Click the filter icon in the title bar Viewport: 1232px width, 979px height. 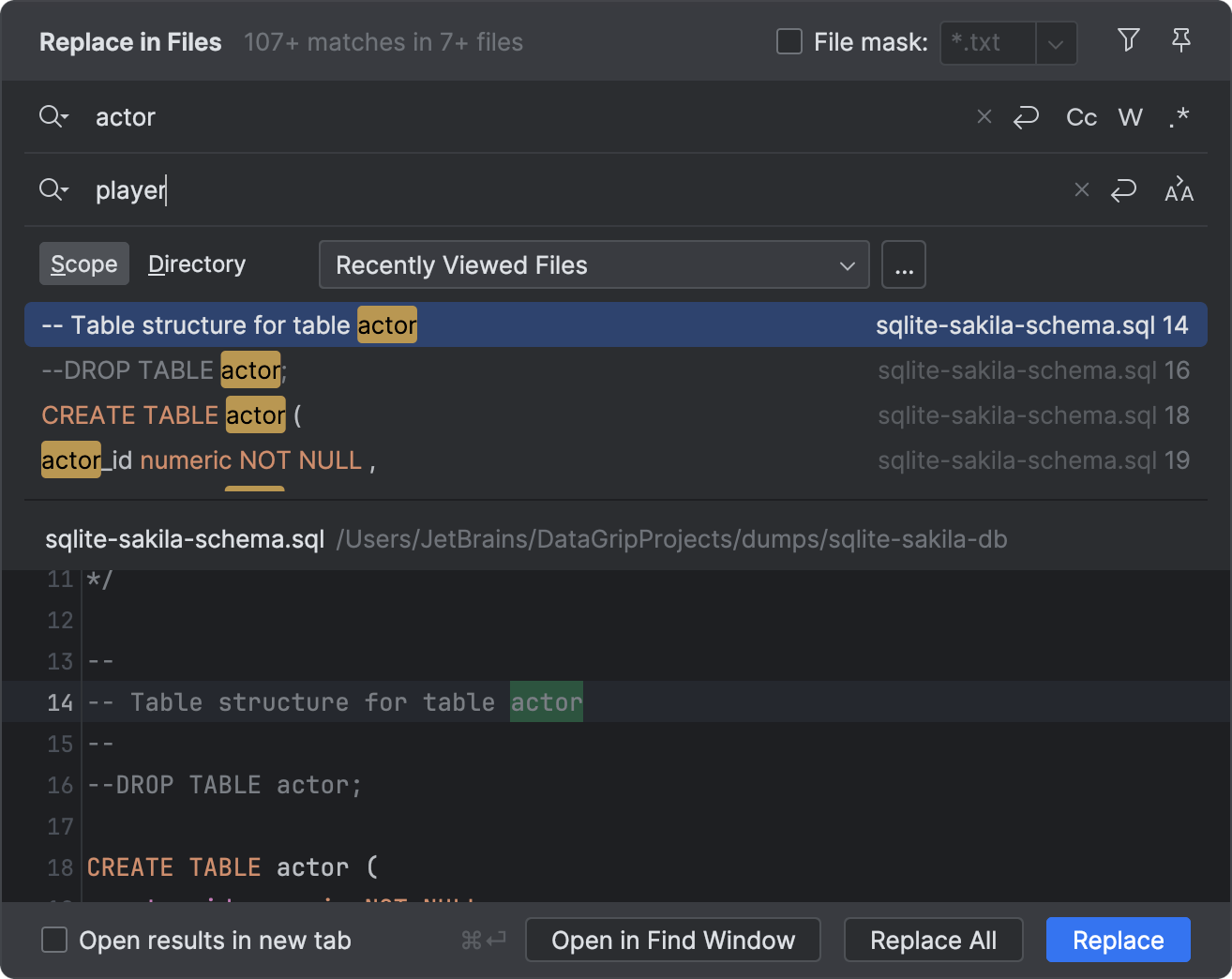[x=1128, y=41]
